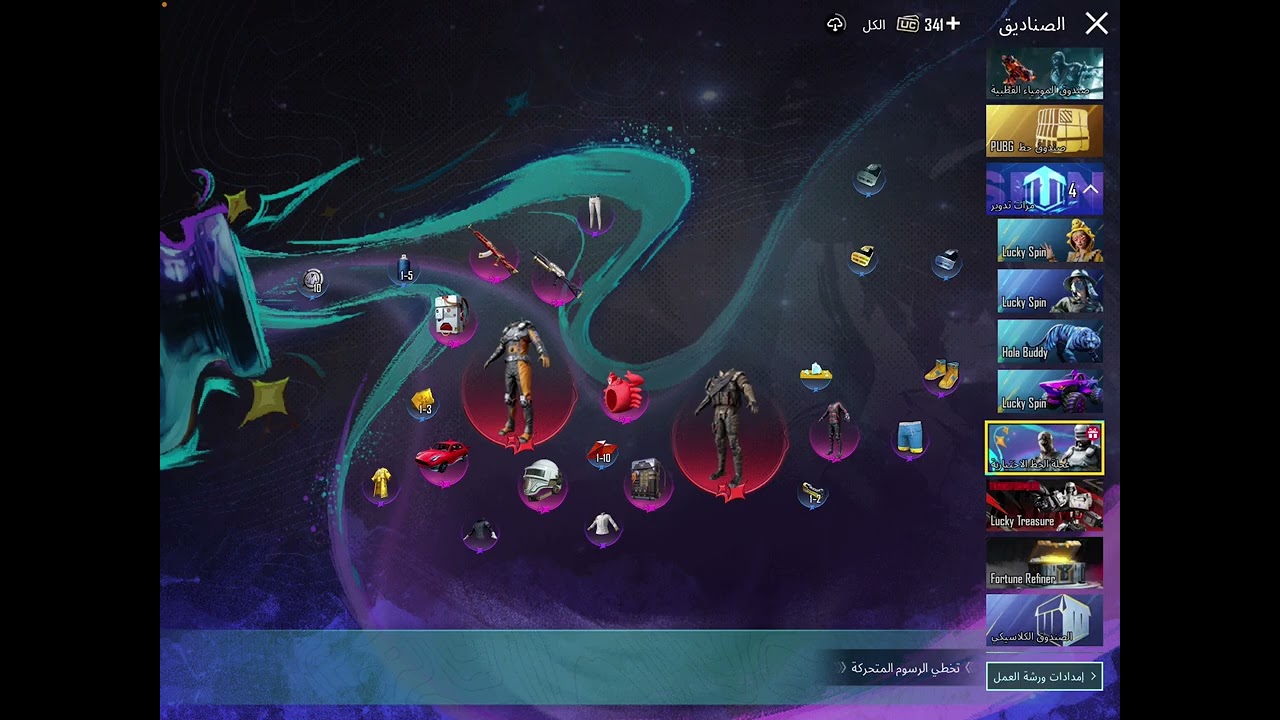Image resolution: width=1280 pixels, height=720 pixels.
Task: Open the الكل filter dropdown
Action: tap(874, 24)
